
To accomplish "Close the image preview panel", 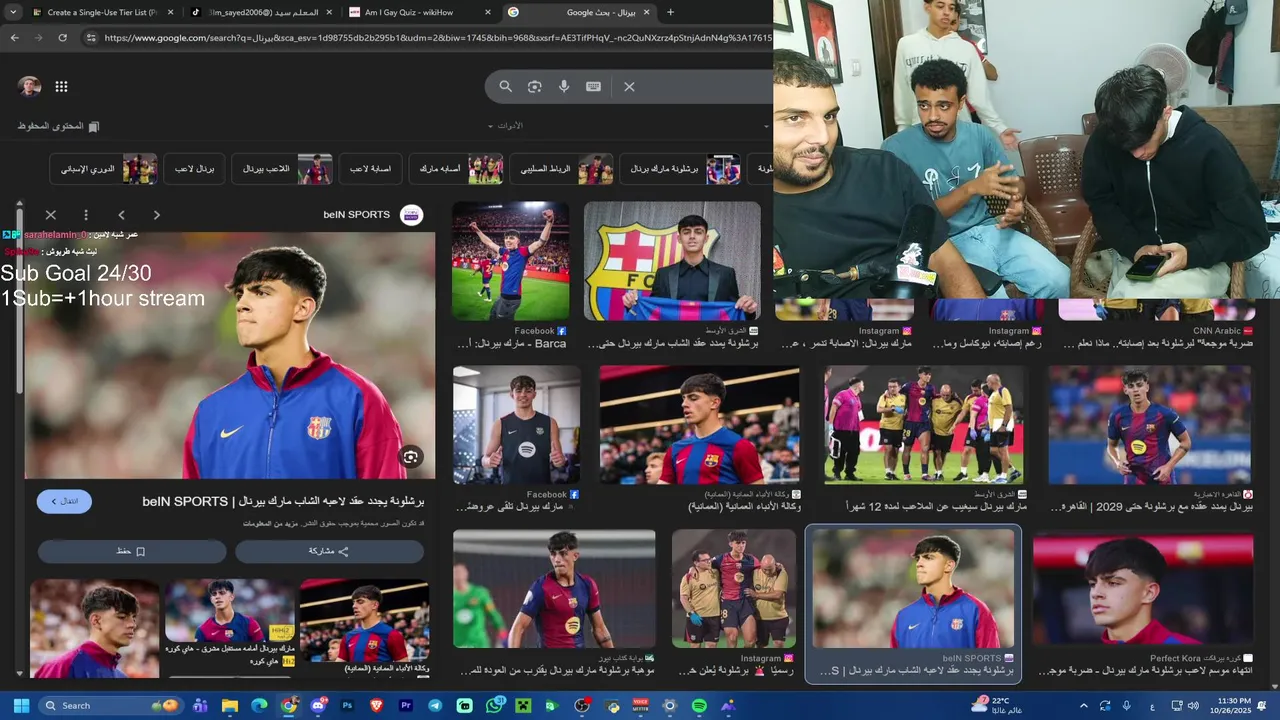I will point(50,215).
